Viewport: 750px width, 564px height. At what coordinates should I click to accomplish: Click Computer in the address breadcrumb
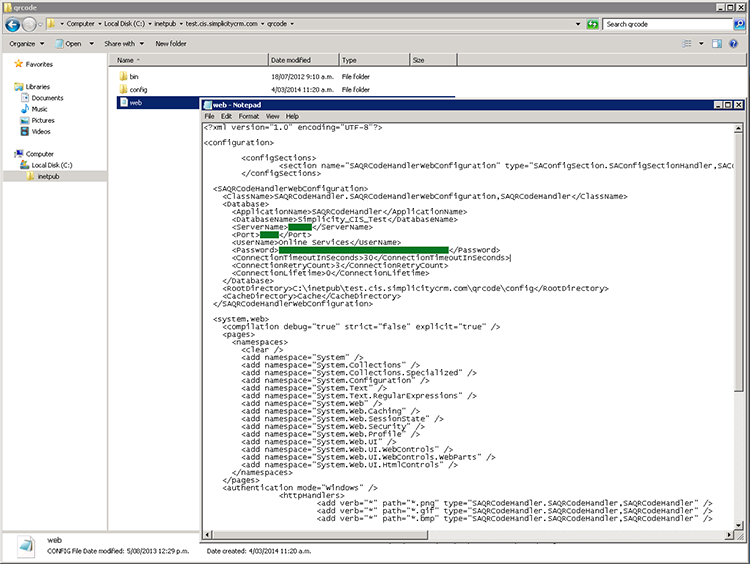(80, 23)
